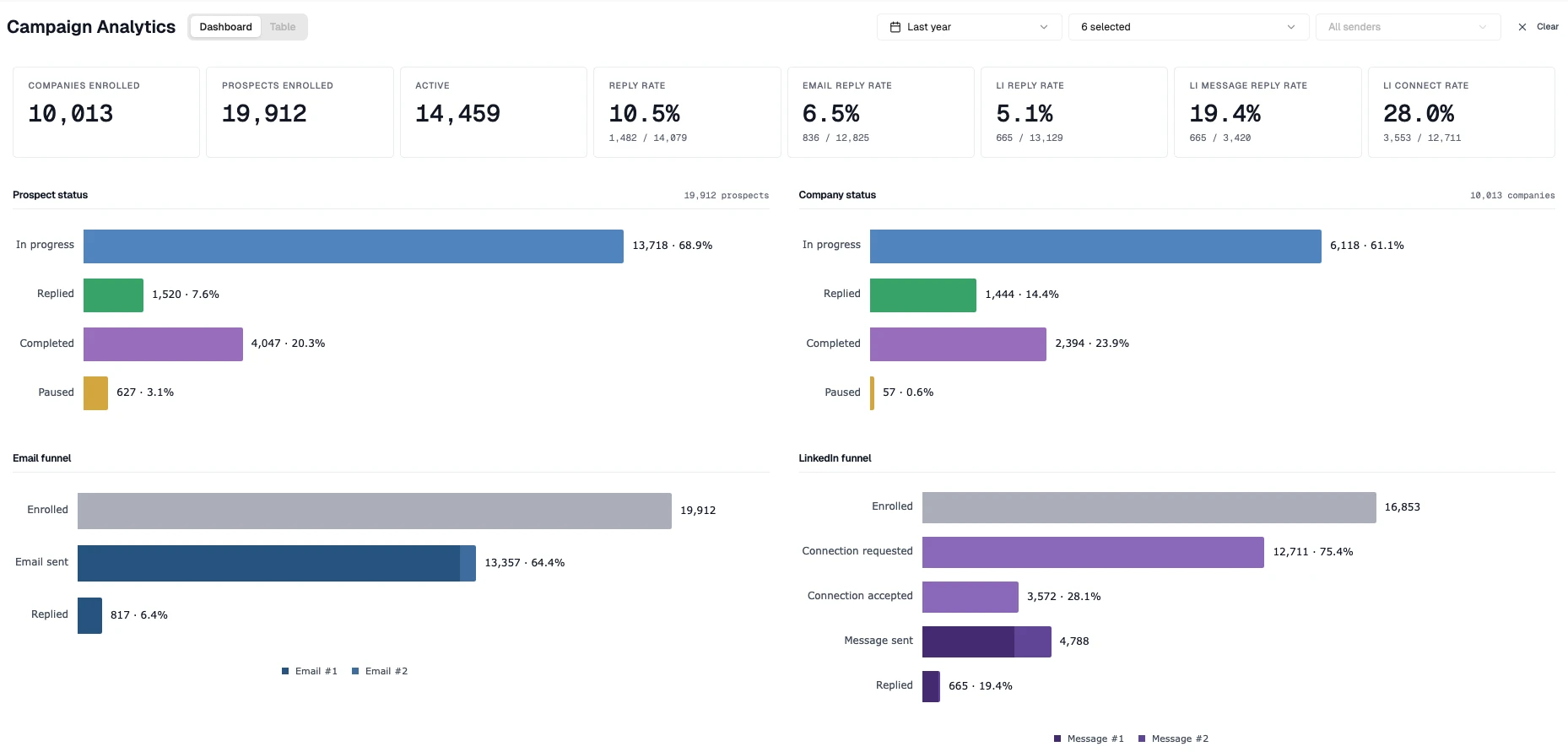Click the Email #1 legend label

[x=316, y=671]
